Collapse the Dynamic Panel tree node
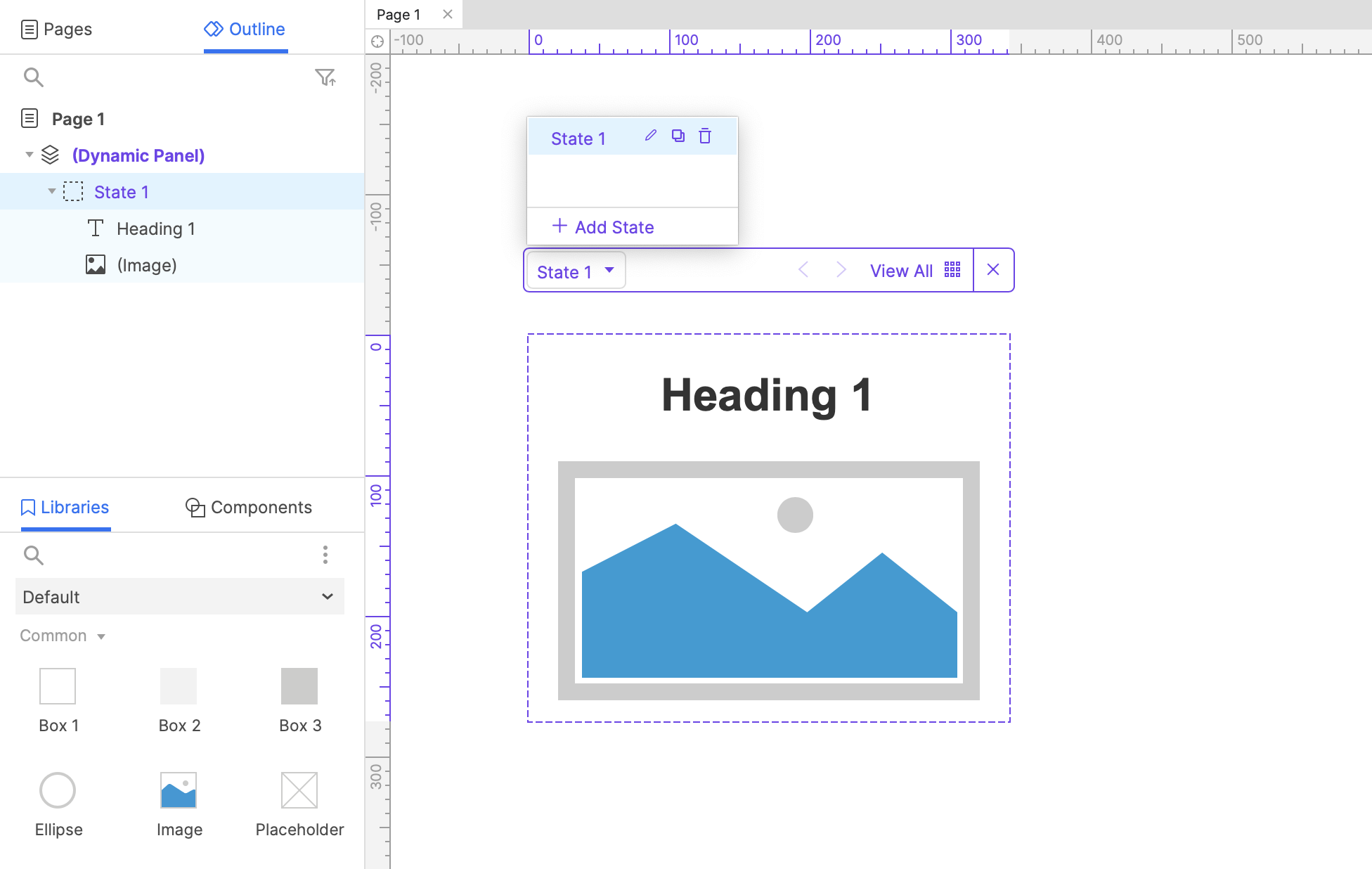Image resolution: width=1372 pixels, height=869 pixels. point(29,155)
